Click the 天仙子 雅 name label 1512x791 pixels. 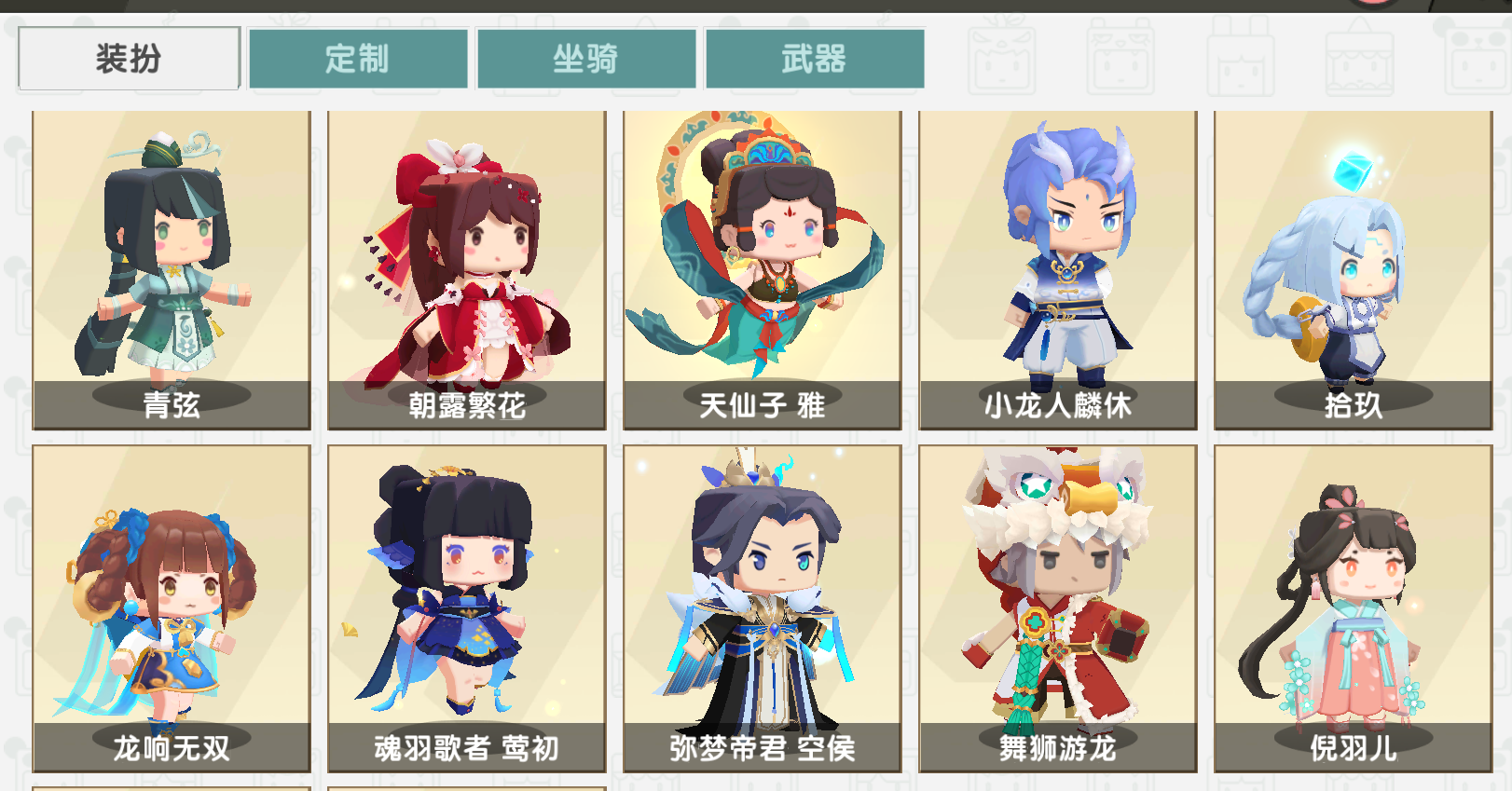pyautogui.click(x=763, y=405)
